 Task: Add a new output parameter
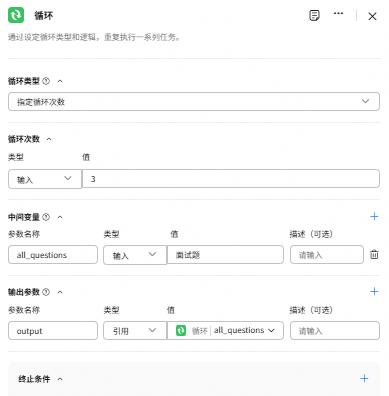click(x=374, y=291)
